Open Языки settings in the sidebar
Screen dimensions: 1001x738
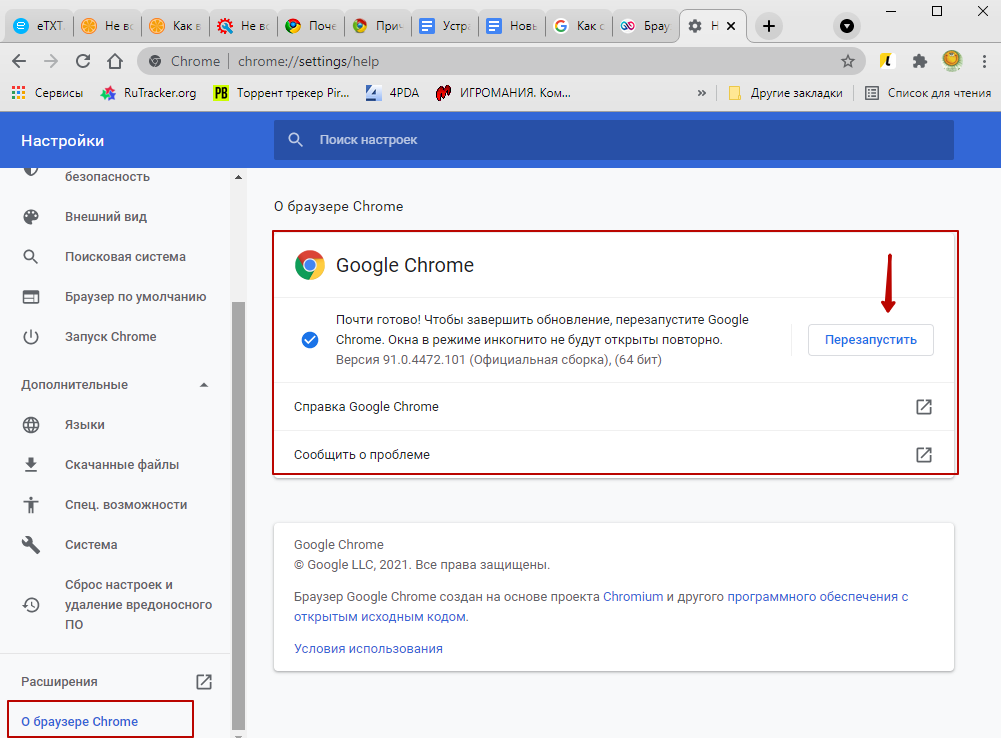[x=85, y=425]
